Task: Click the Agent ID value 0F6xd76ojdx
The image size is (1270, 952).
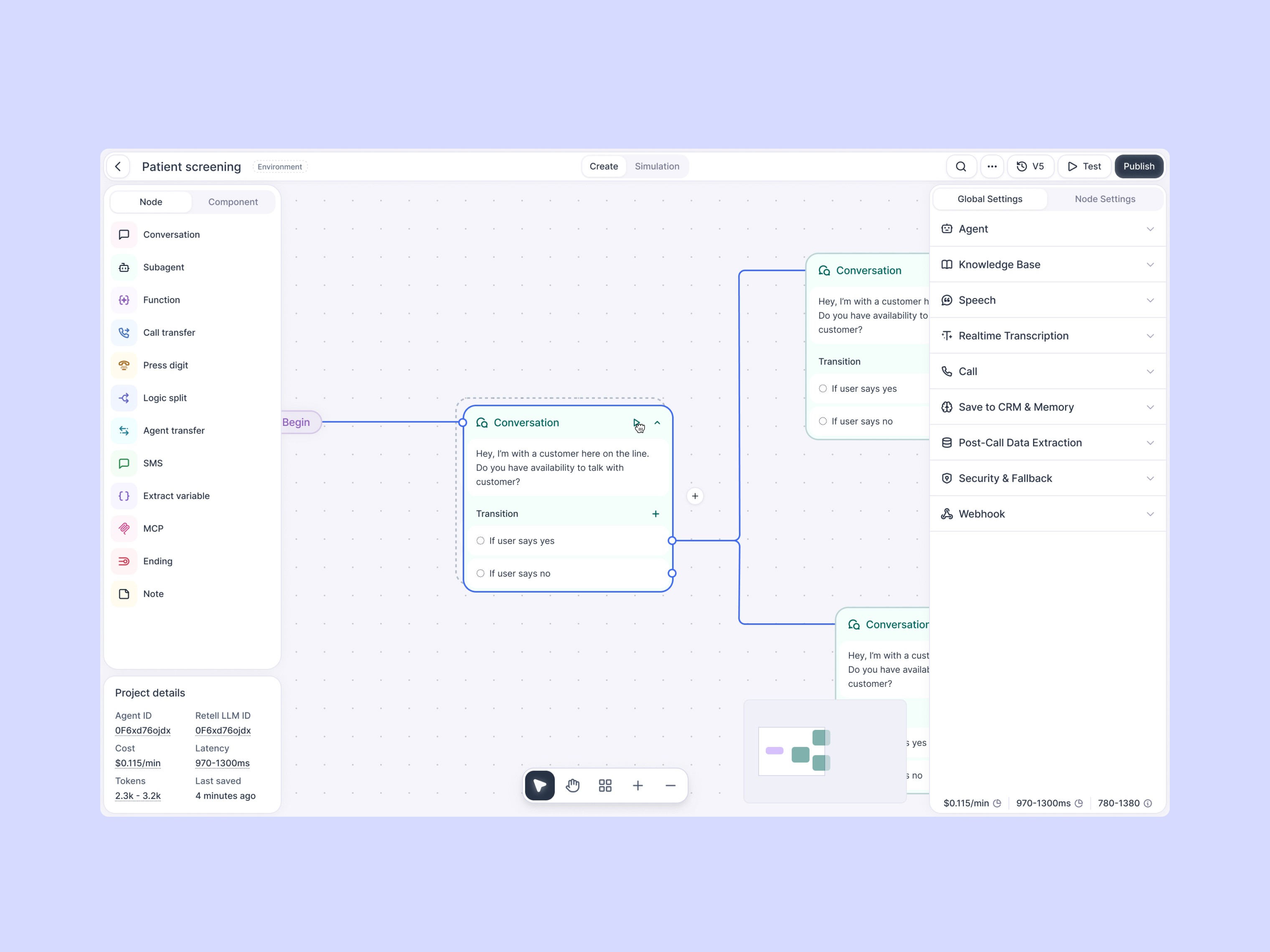Action: (x=143, y=731)
